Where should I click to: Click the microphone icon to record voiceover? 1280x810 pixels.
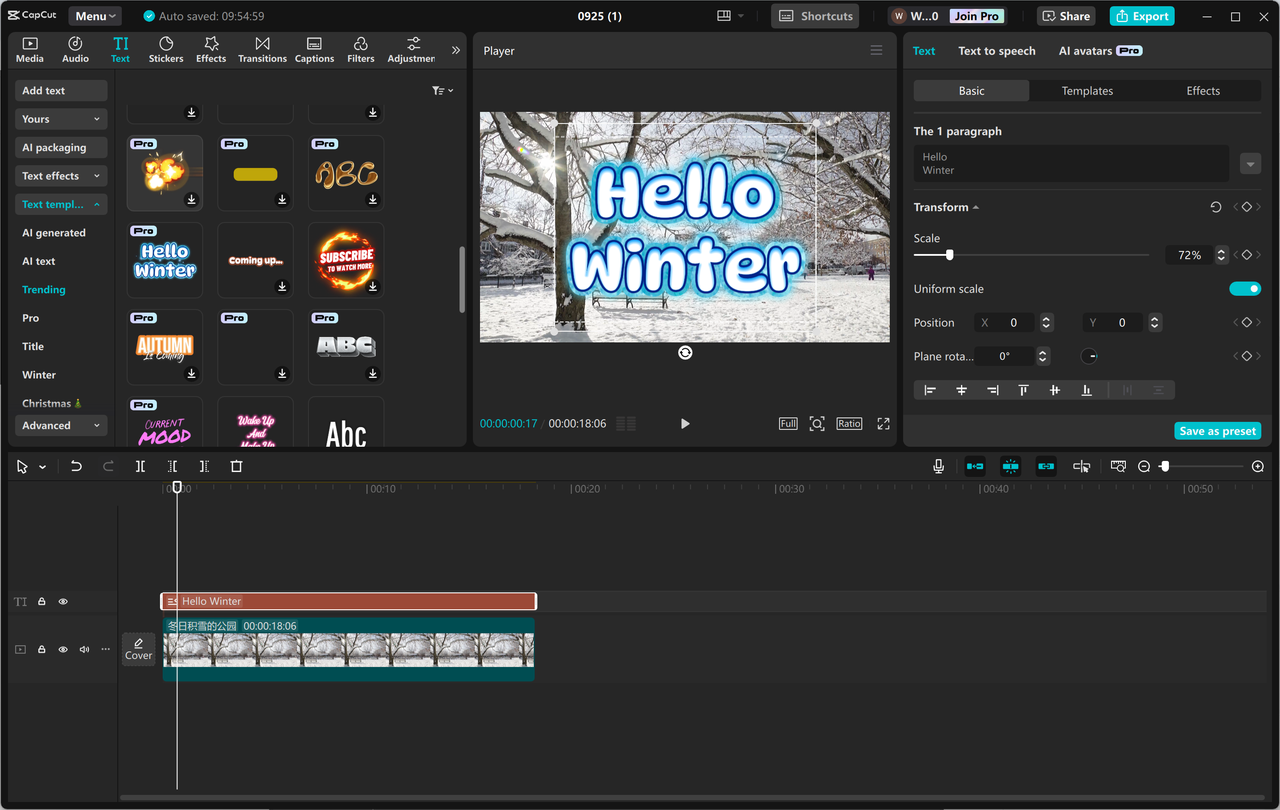(938, 466)
